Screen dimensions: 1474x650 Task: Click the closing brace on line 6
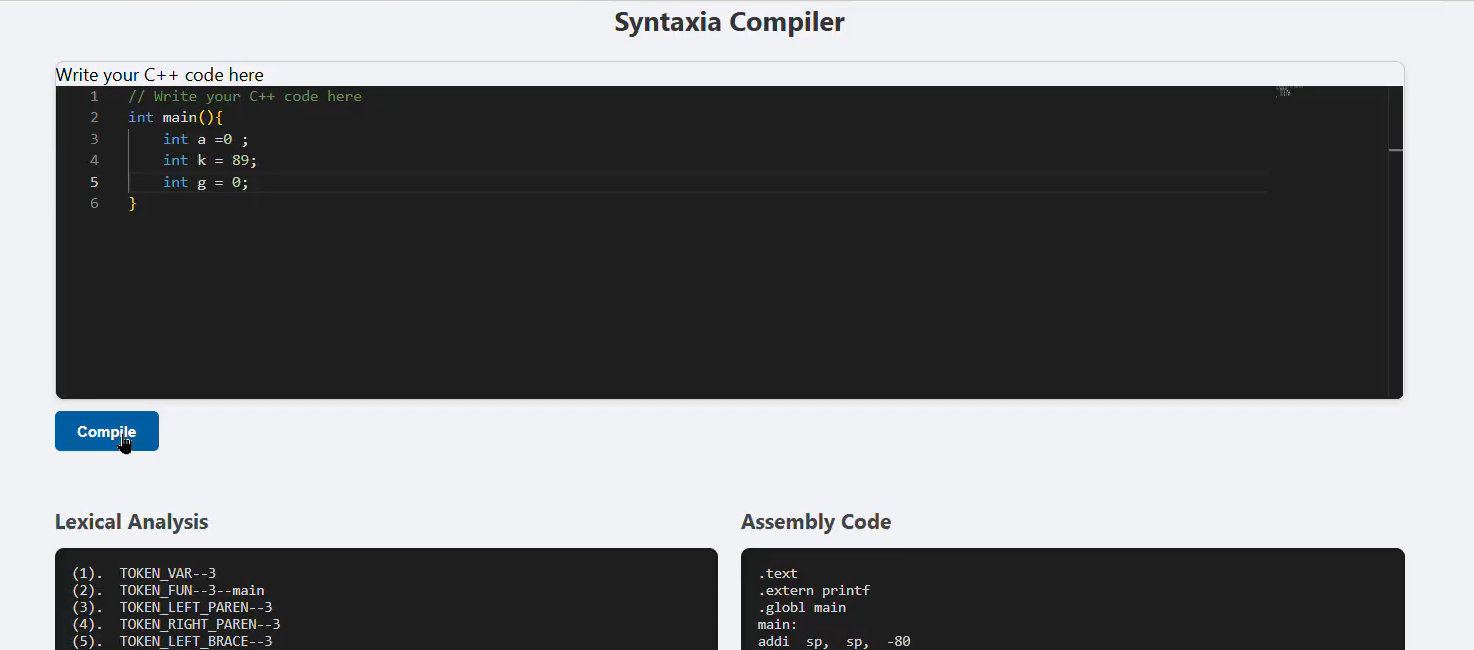pyautogui.click(x=132, y=203)
